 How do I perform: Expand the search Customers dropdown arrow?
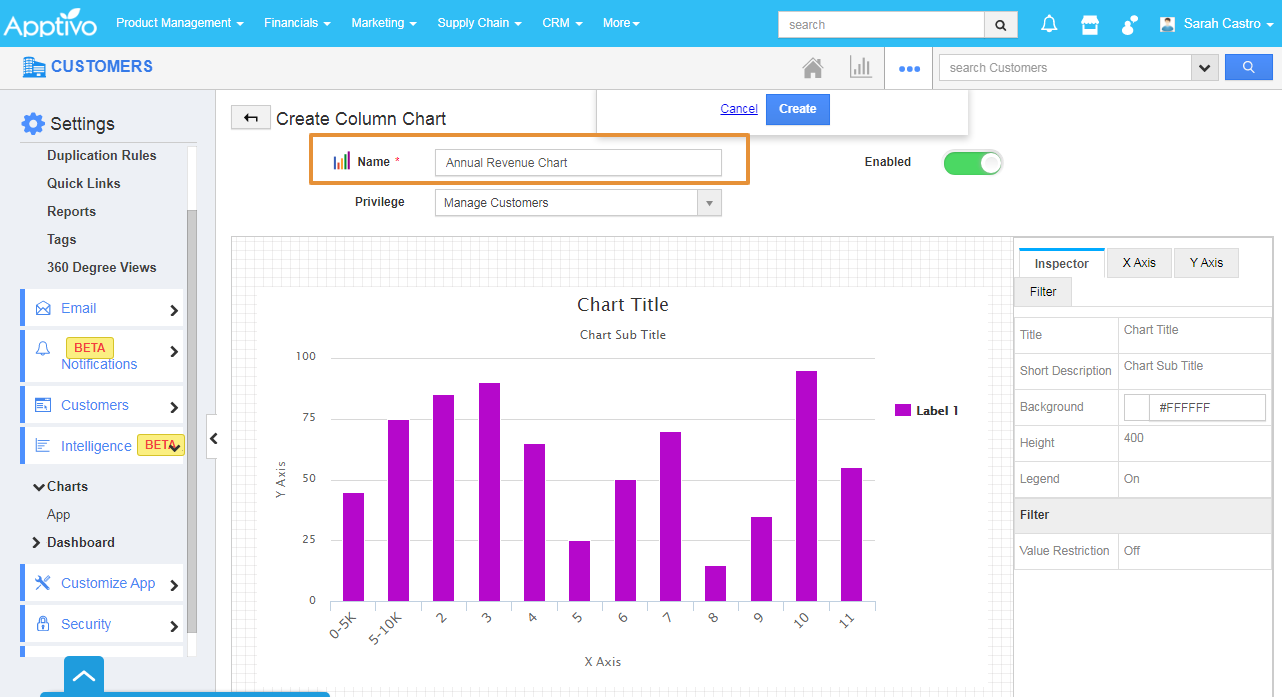[x=1204, y=68]
